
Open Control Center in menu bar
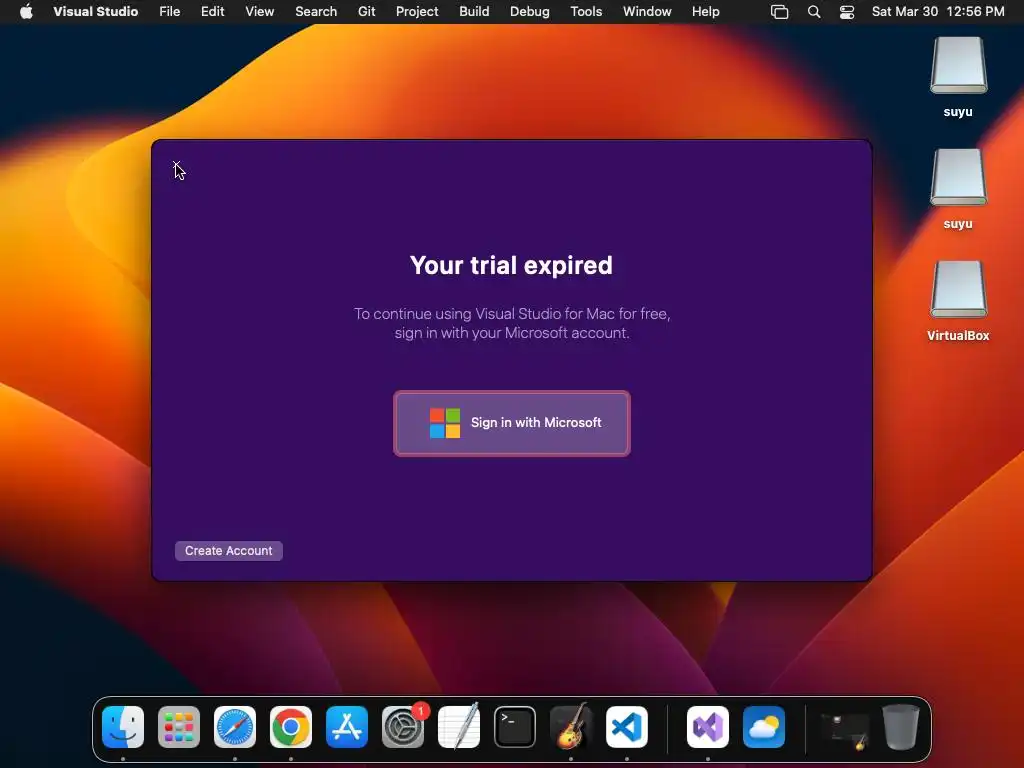coord(847,12)
